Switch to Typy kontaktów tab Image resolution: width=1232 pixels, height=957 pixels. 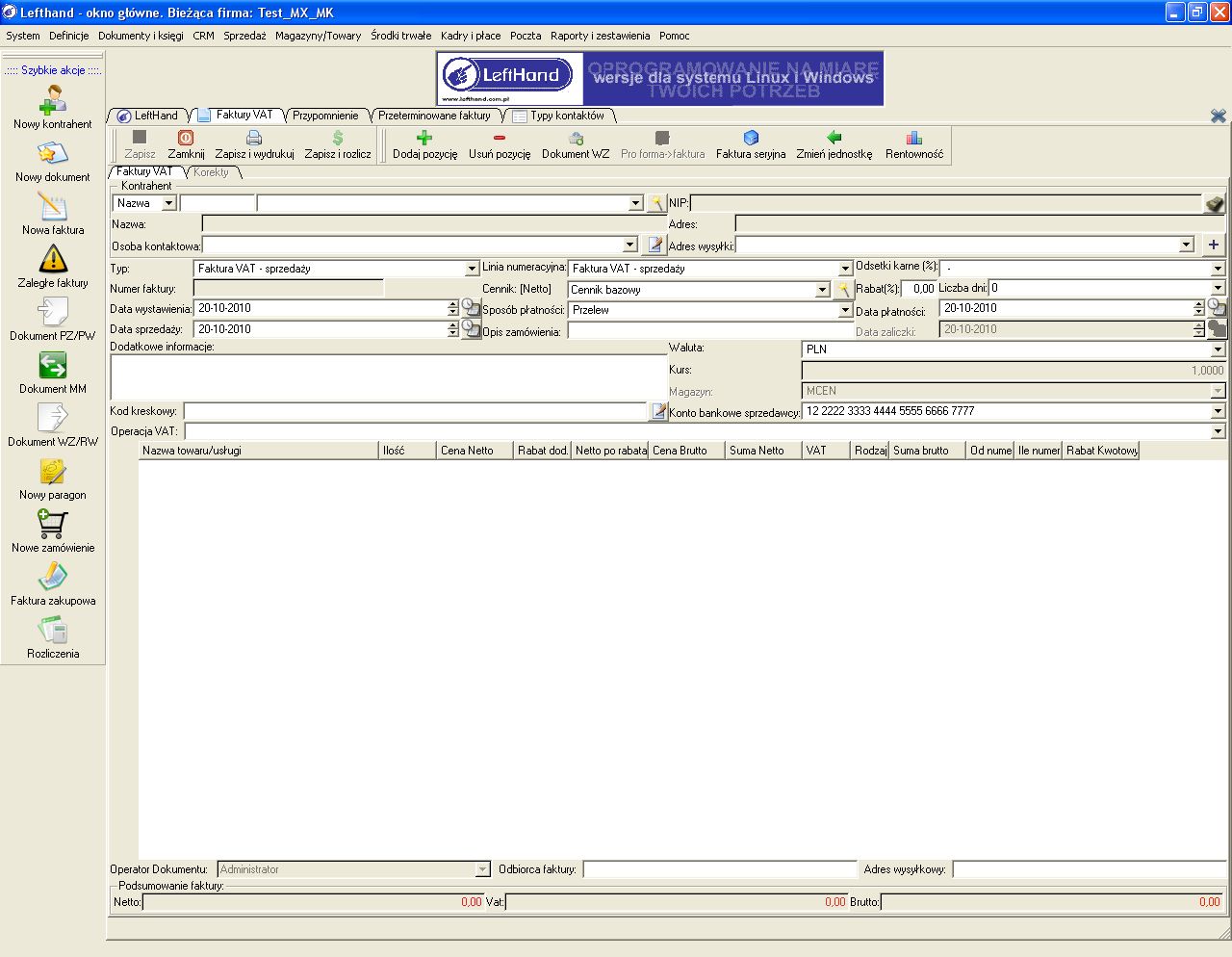pos(559,116)
